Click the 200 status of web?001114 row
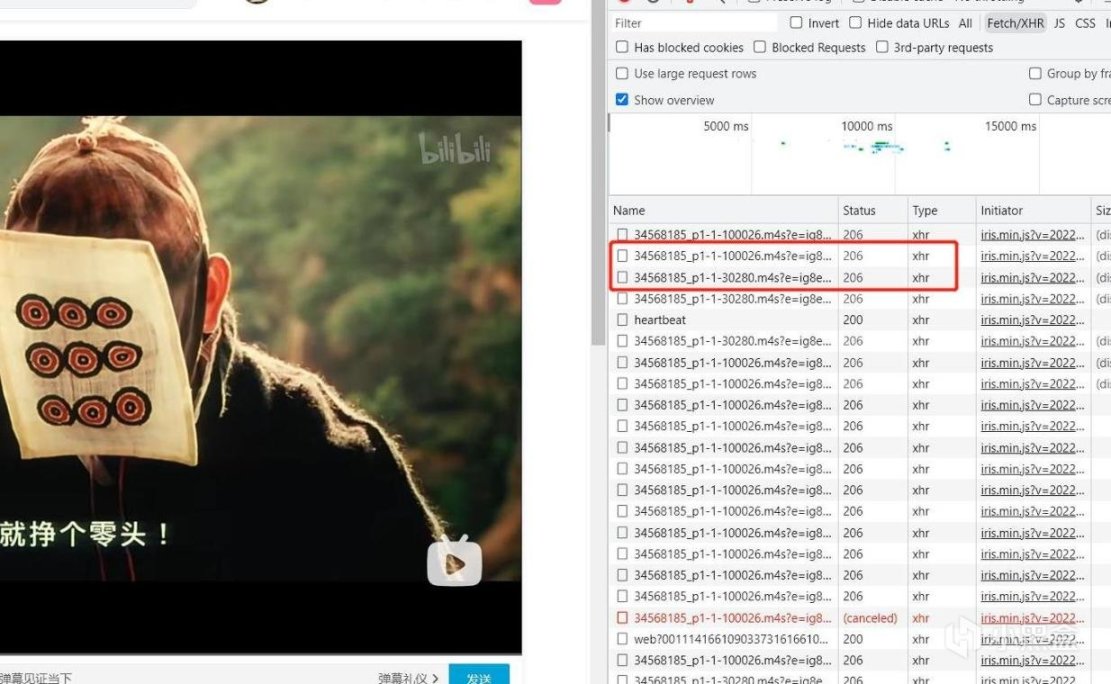 [853, 639]
